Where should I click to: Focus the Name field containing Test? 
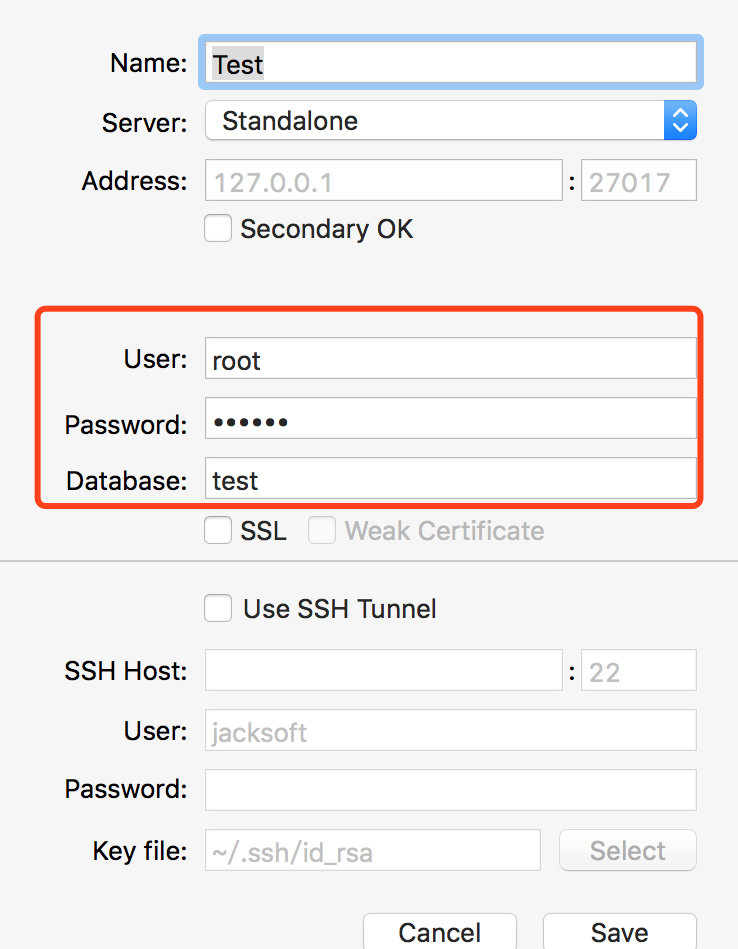point(450,62)
